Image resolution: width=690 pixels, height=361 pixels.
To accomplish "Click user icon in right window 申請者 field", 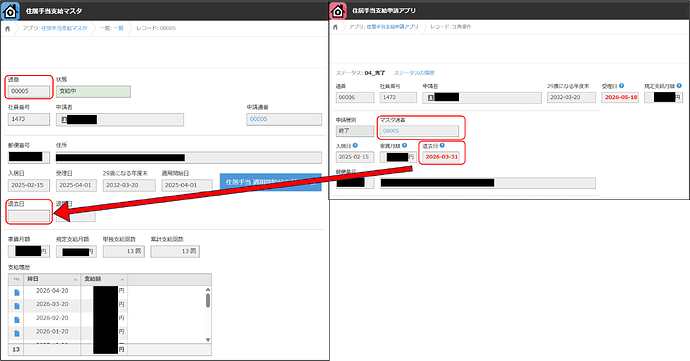I will coord(431,98).
